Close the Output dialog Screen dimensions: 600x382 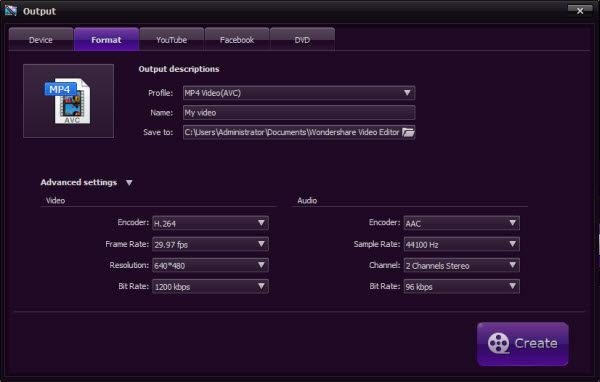click(x=580, y=11)
